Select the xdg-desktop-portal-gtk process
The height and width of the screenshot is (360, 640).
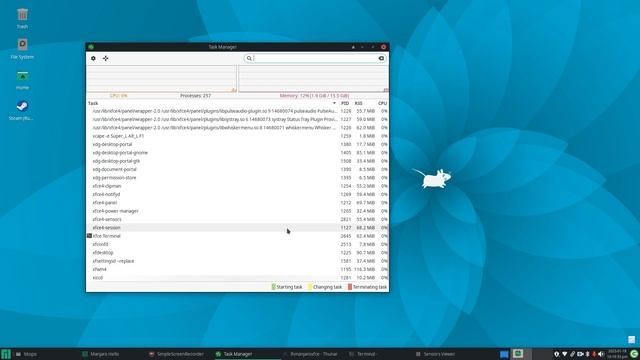click(238, 161)
